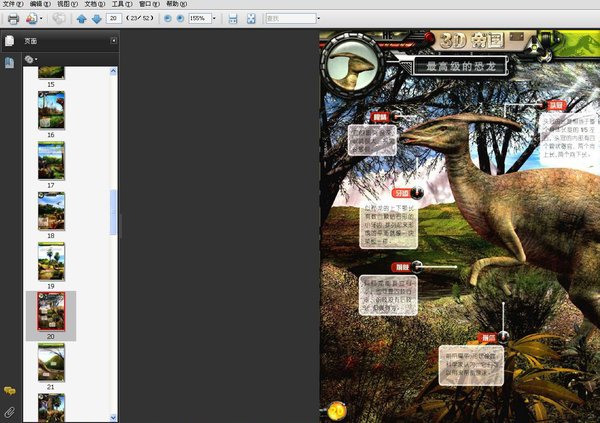Select page 16 thumbnail
The image size is (600, 423).
51,110
